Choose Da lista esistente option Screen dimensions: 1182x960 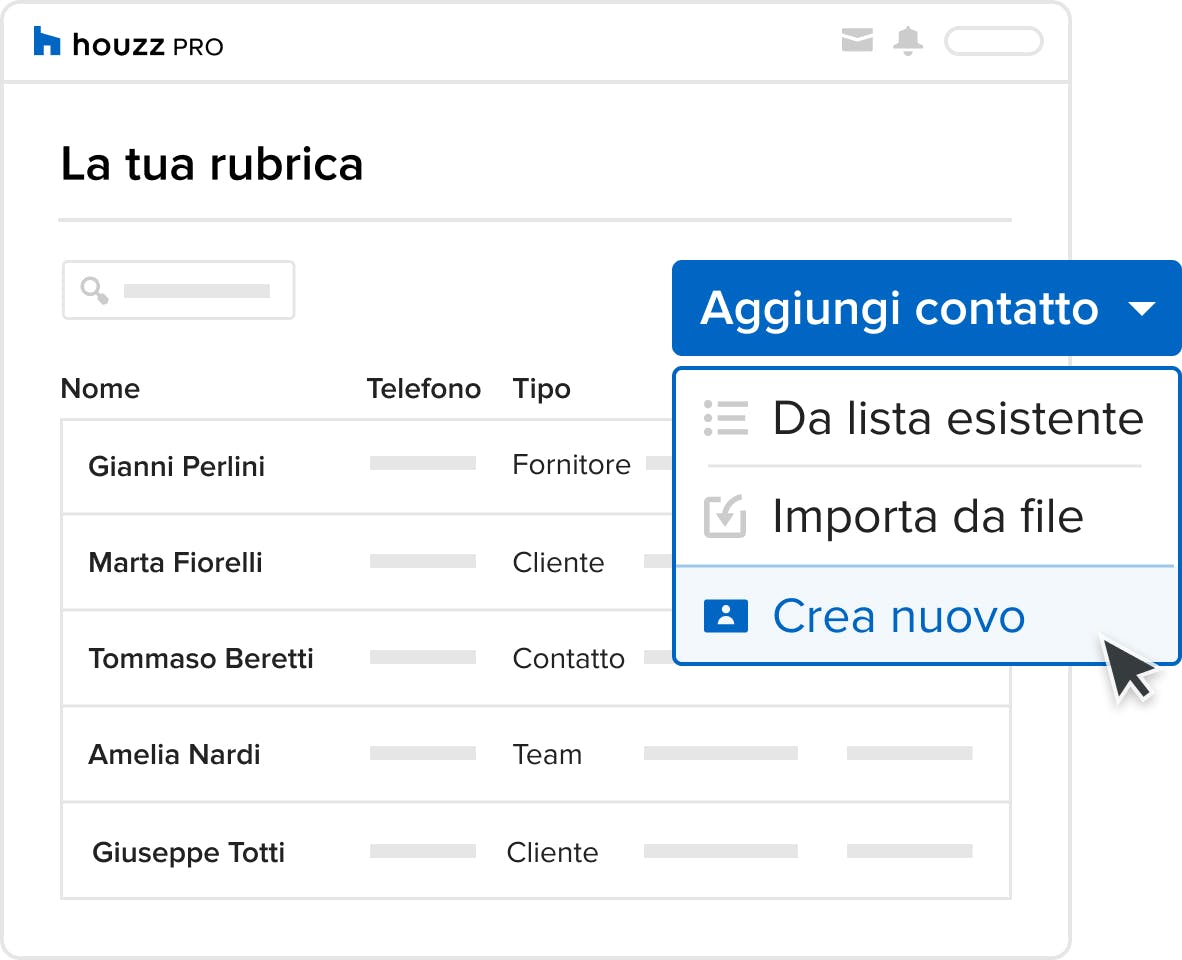[926, 418]
